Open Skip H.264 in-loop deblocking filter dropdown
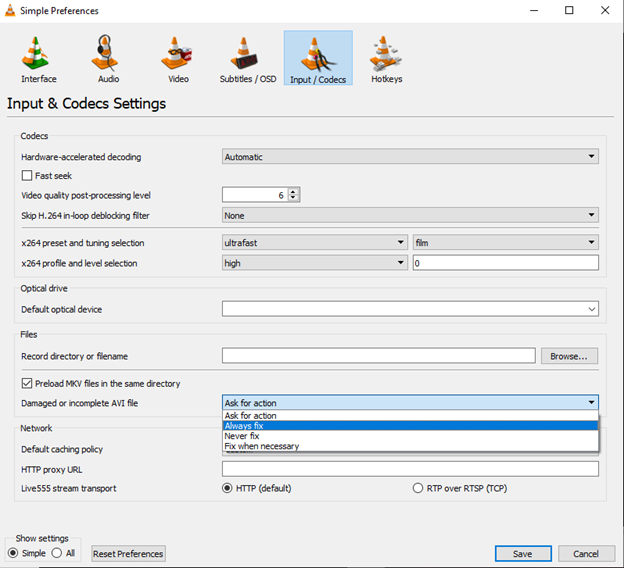 410,215
